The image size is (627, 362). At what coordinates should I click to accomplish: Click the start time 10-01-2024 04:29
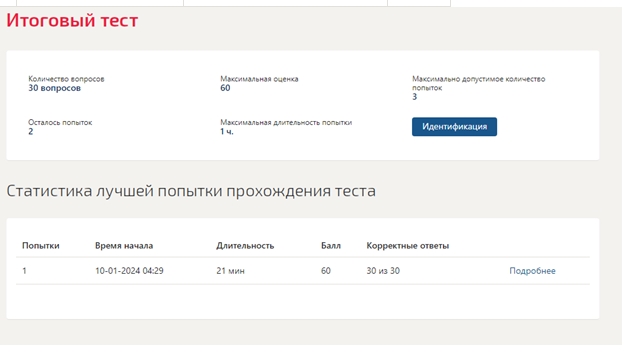point(129,271)
